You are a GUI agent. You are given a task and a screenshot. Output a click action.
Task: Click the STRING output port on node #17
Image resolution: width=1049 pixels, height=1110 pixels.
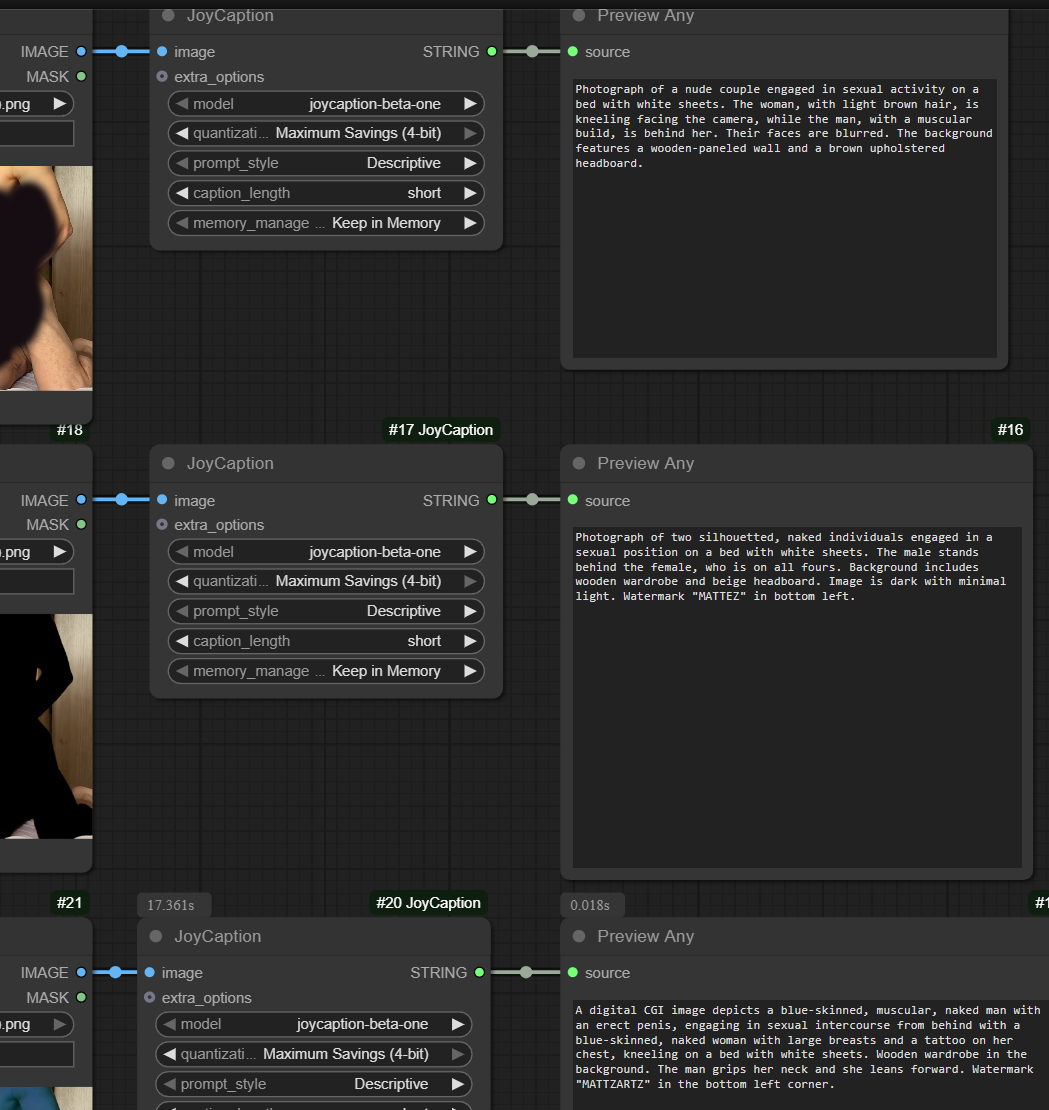(492, 500)
